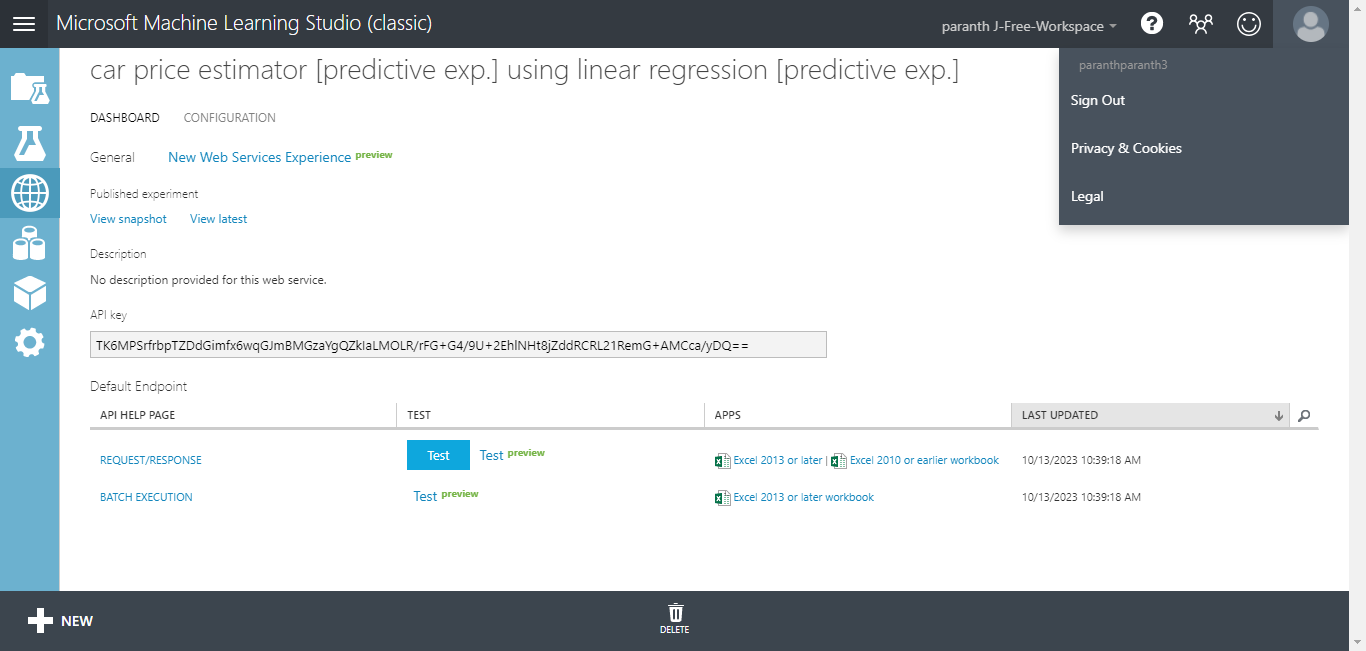This screenshot has height=651, width=1366.
Task: Open the feedback smiley icon
Action: pyautogui.click(x=1248, y=23)
